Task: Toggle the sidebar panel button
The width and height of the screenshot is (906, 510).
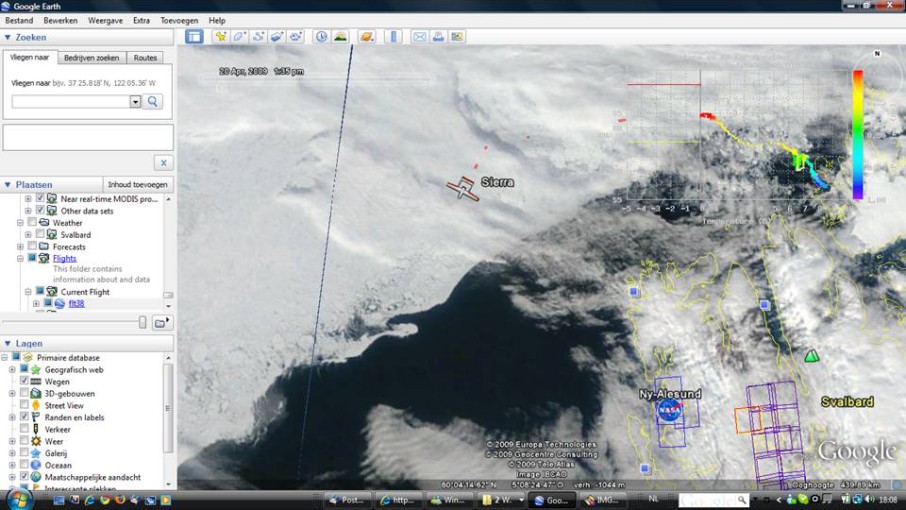Action: pyautogui.click(x=194, y=36)
